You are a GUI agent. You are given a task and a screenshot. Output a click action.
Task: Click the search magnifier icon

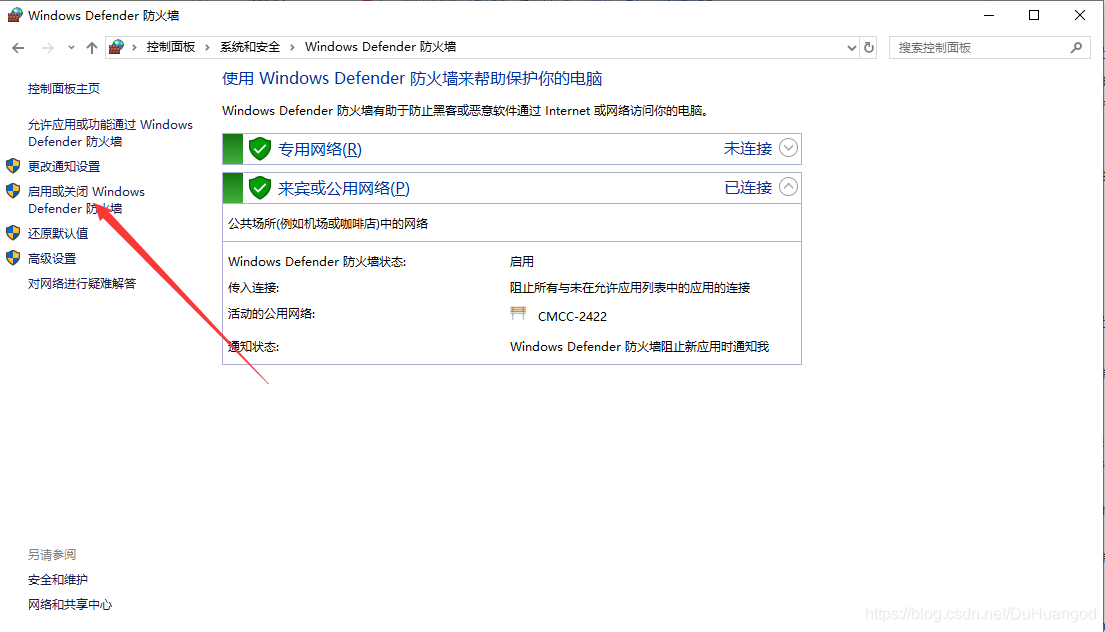1076,47
